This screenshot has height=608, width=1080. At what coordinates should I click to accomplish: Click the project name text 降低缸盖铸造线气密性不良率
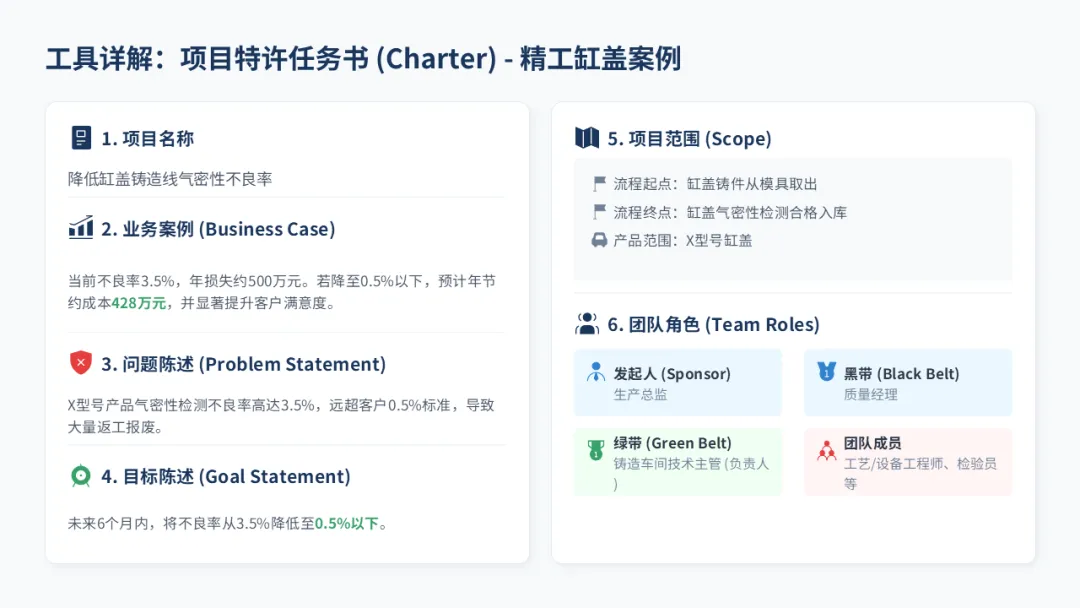pos(170,179)
